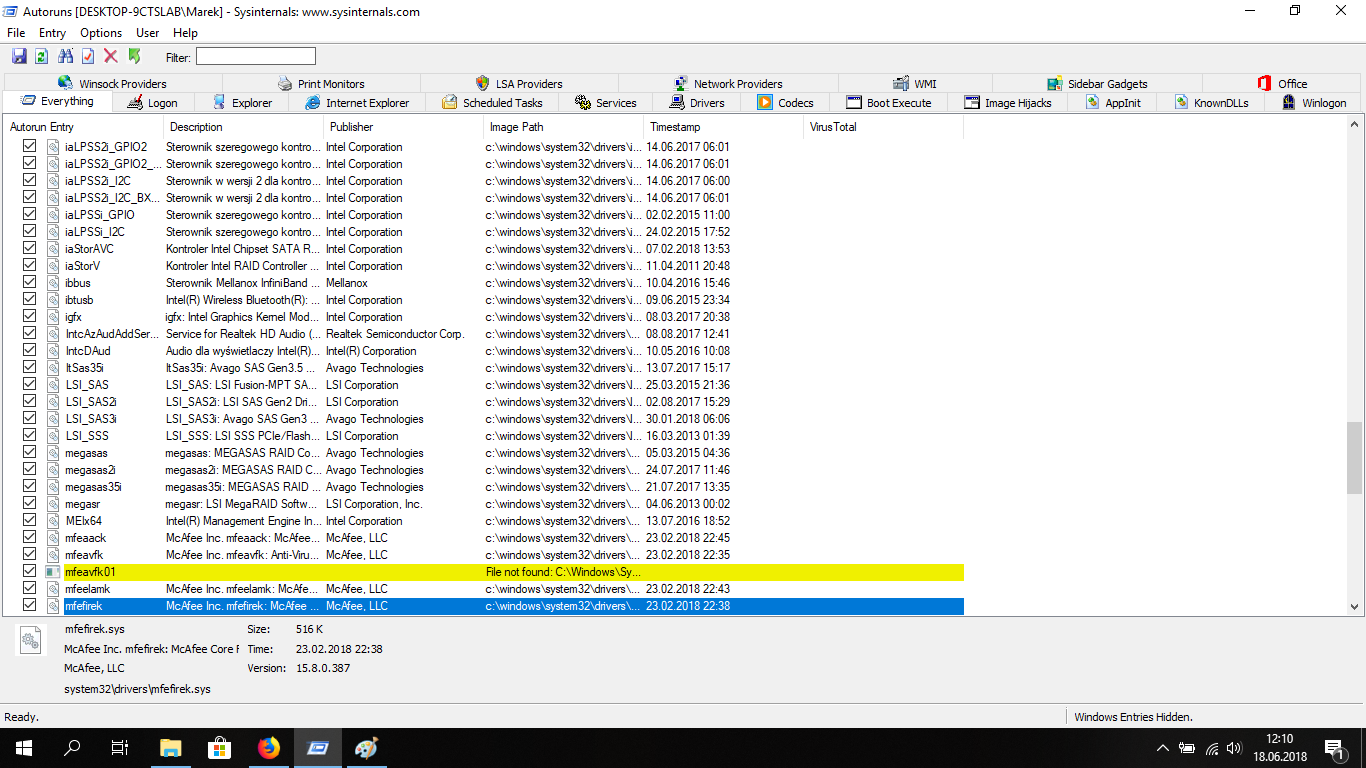Screen dimensions: 1366x768
Task: Switch to the Scheduled Tasks tab
Action: pyautogui.click(x=493, y=103)
